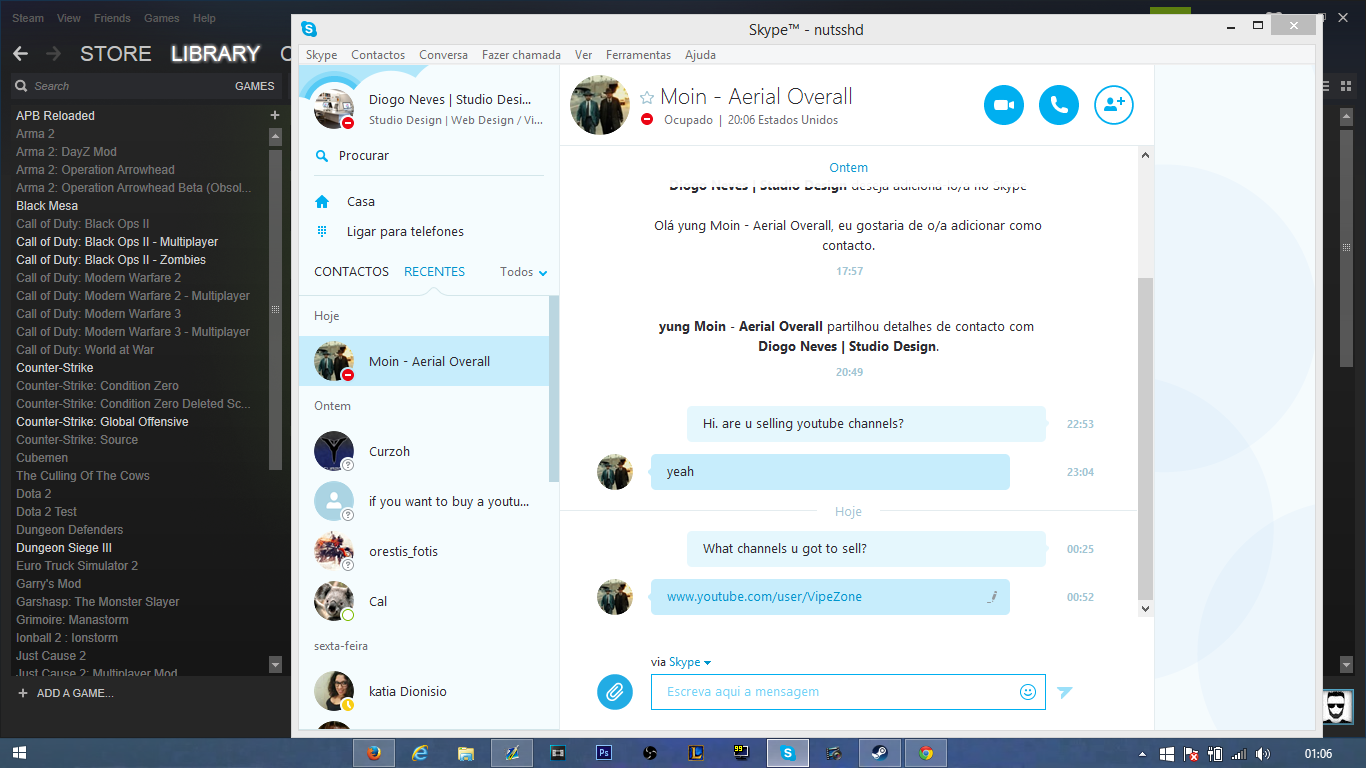Screen dimensions: 1366x768
Task: Click the www.youtube.com/user/VipeZone link
Action: tap(764, 597)
